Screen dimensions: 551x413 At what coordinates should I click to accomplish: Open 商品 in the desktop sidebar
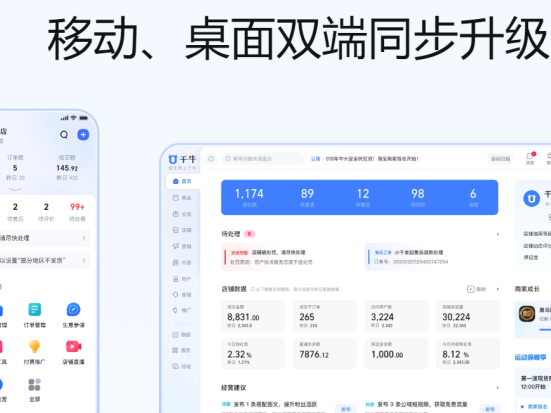(x=182, y=198)
